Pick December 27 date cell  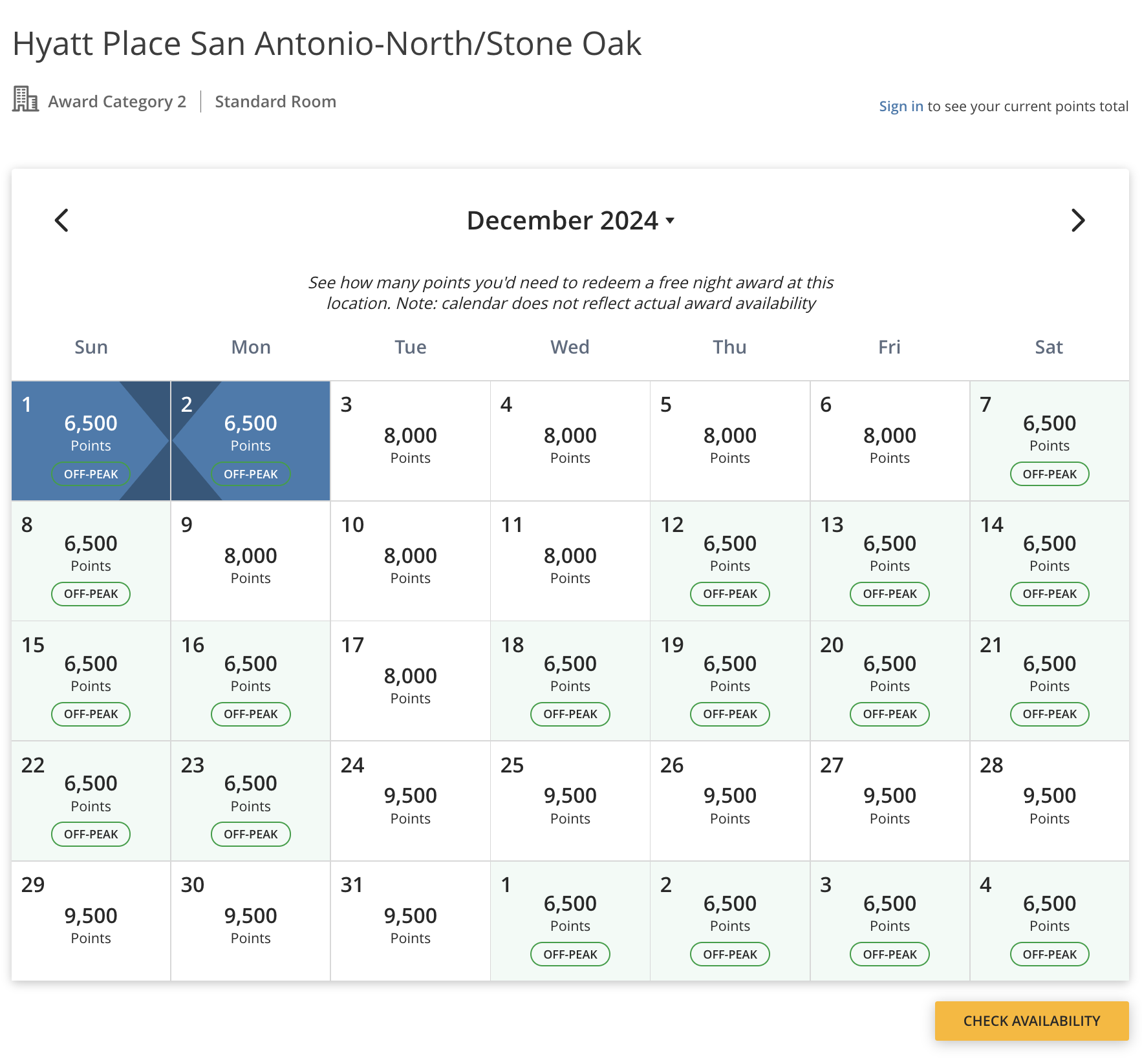tap(890, 801)
